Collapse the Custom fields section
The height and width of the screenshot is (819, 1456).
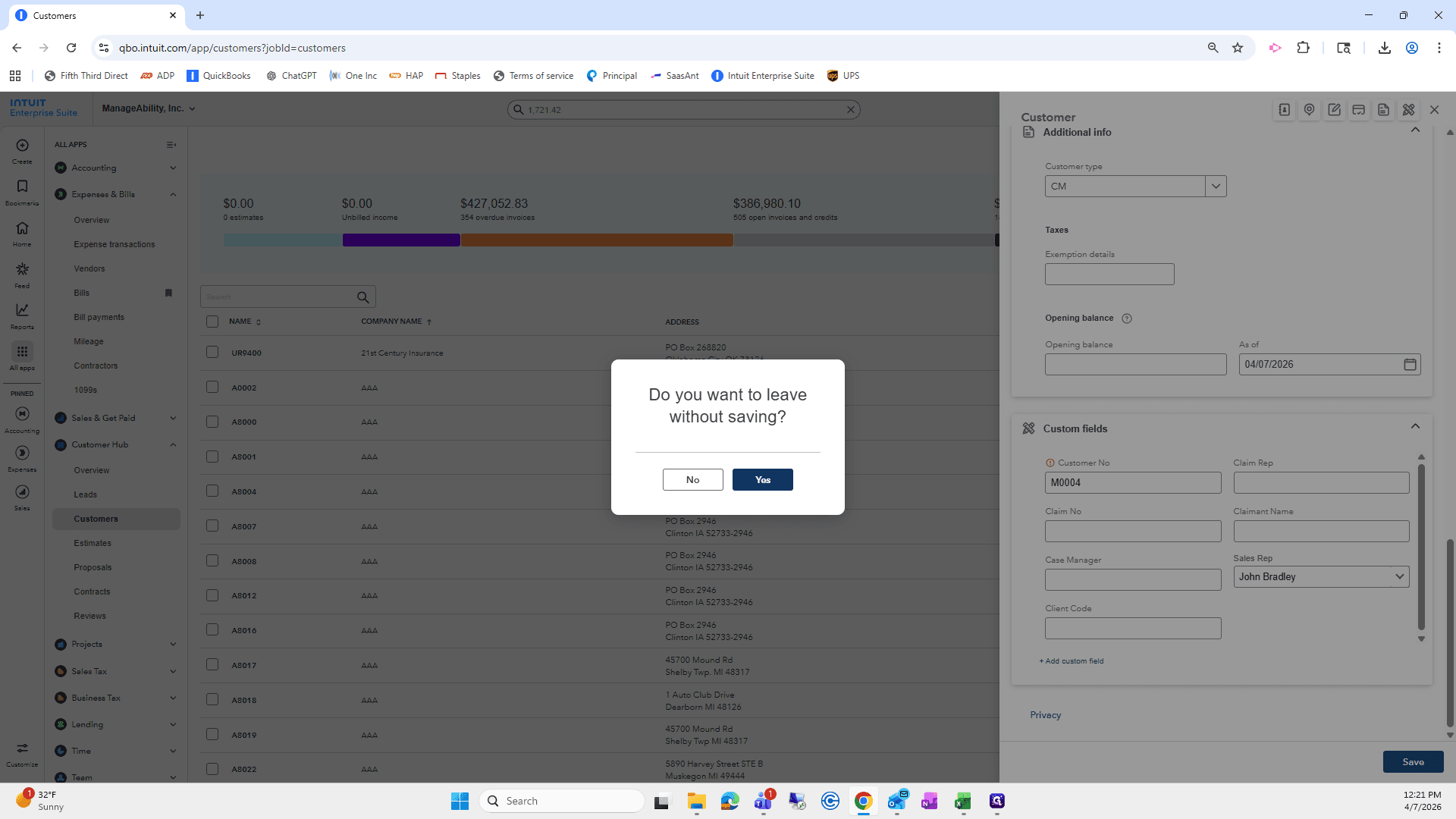1415,427
